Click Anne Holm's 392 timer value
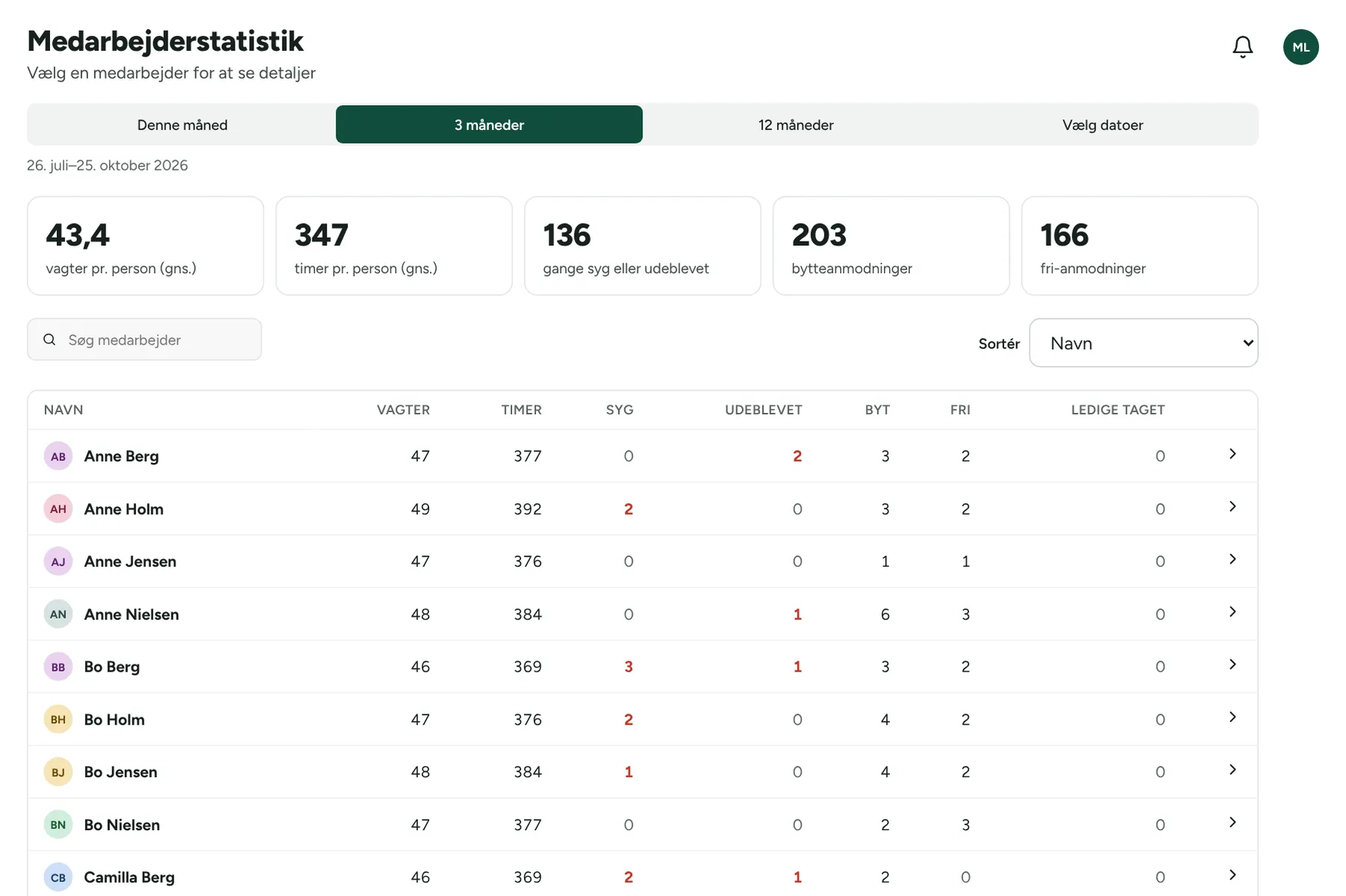This screenshot has height=896, width=1346. click(527, 509)
